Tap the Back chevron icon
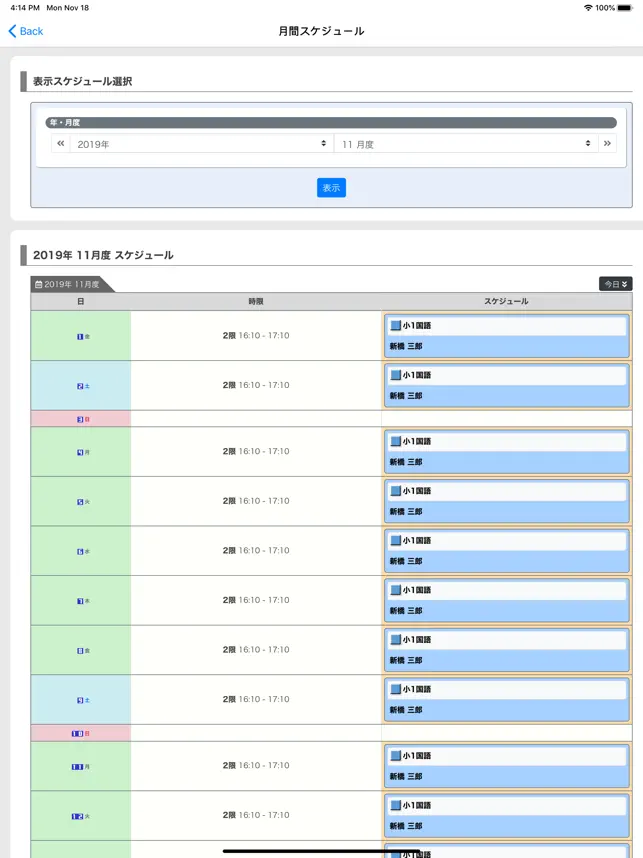Screen dimensions: 643x858 [x=12, y=31]
